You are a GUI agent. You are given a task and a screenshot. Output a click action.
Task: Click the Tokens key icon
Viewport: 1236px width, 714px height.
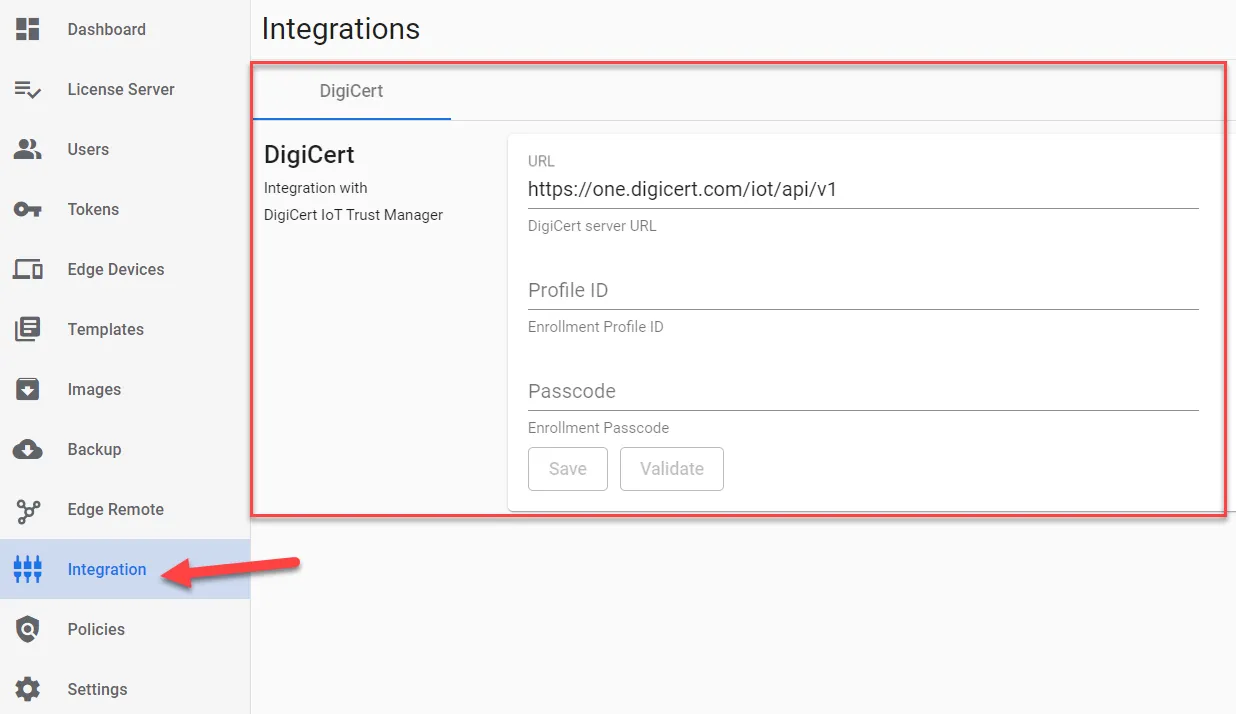coord(28,209)
